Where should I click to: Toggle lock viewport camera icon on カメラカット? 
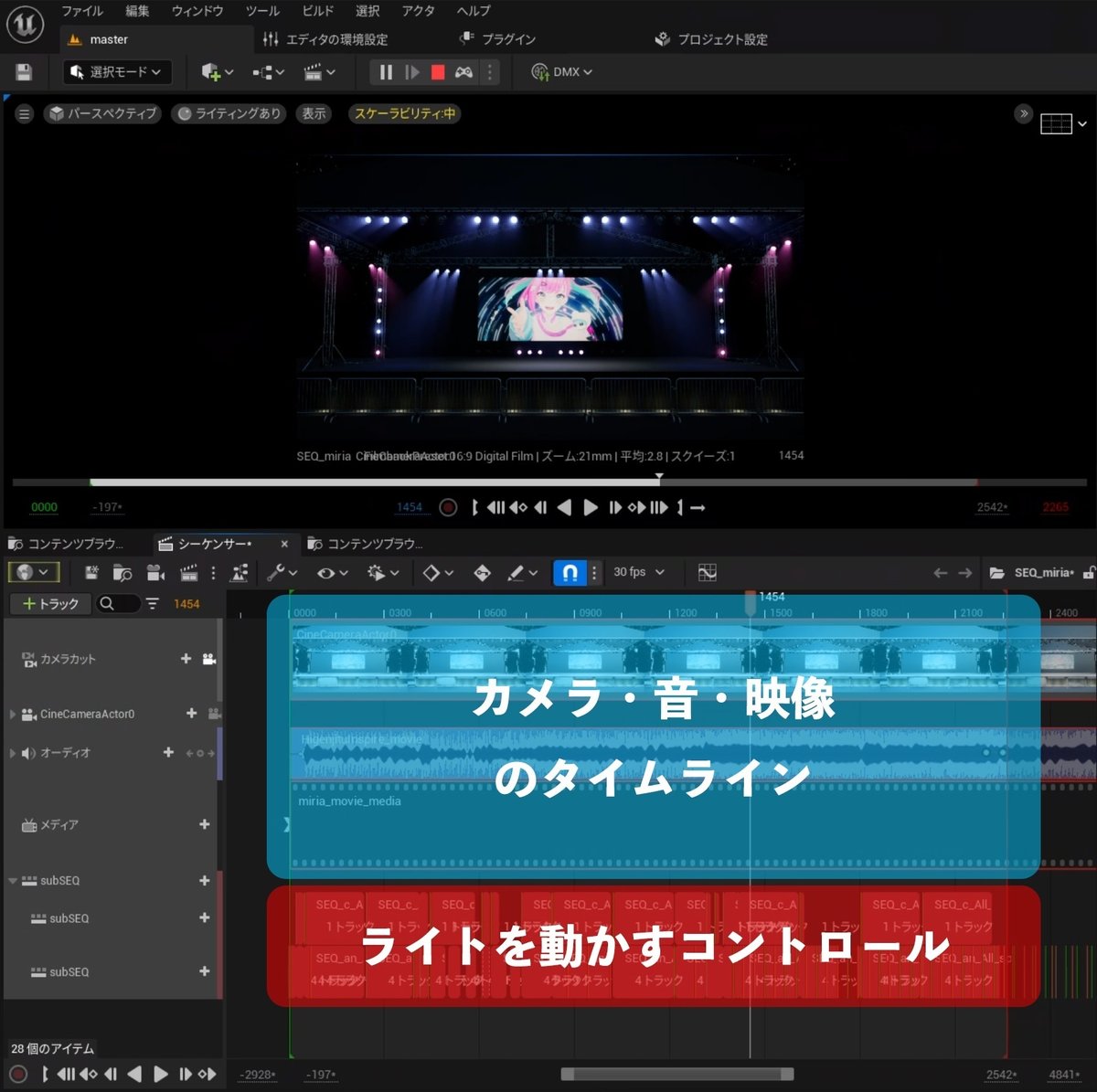click(209, 658)
